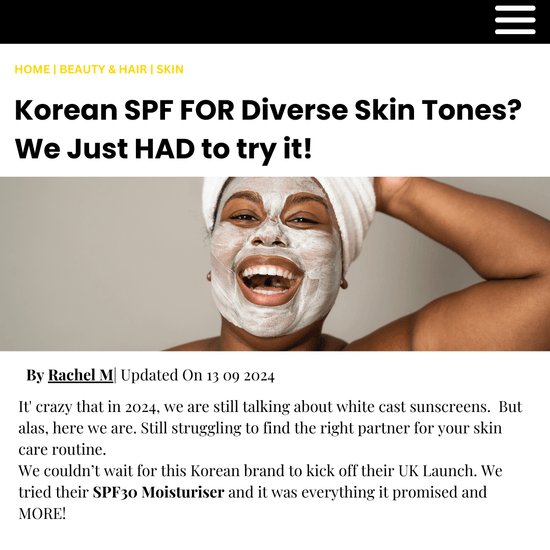
Task: Click the 'UK Launch' sentence in the article
Action: click(x=260, y=471)
